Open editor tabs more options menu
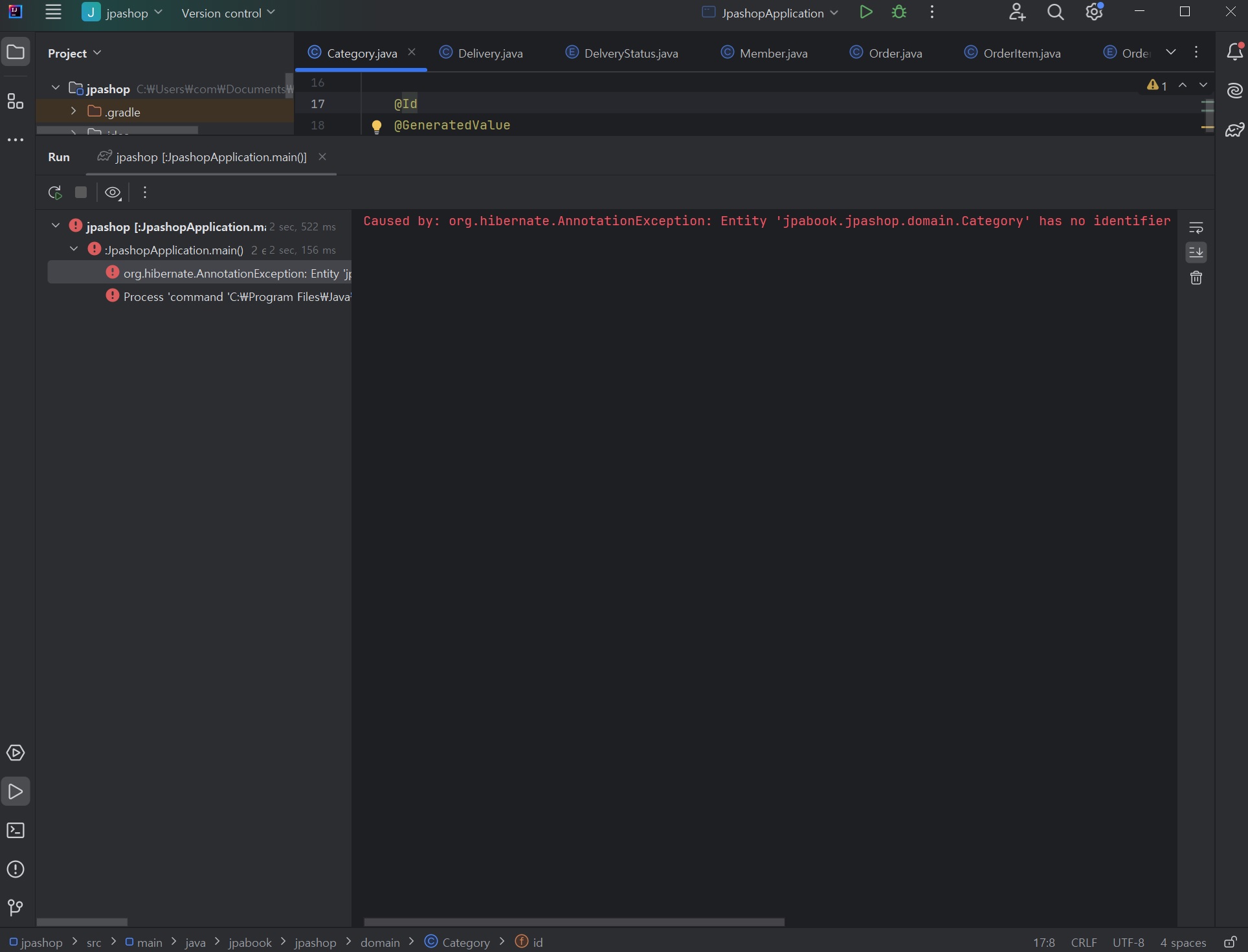 coord(1196,52)
